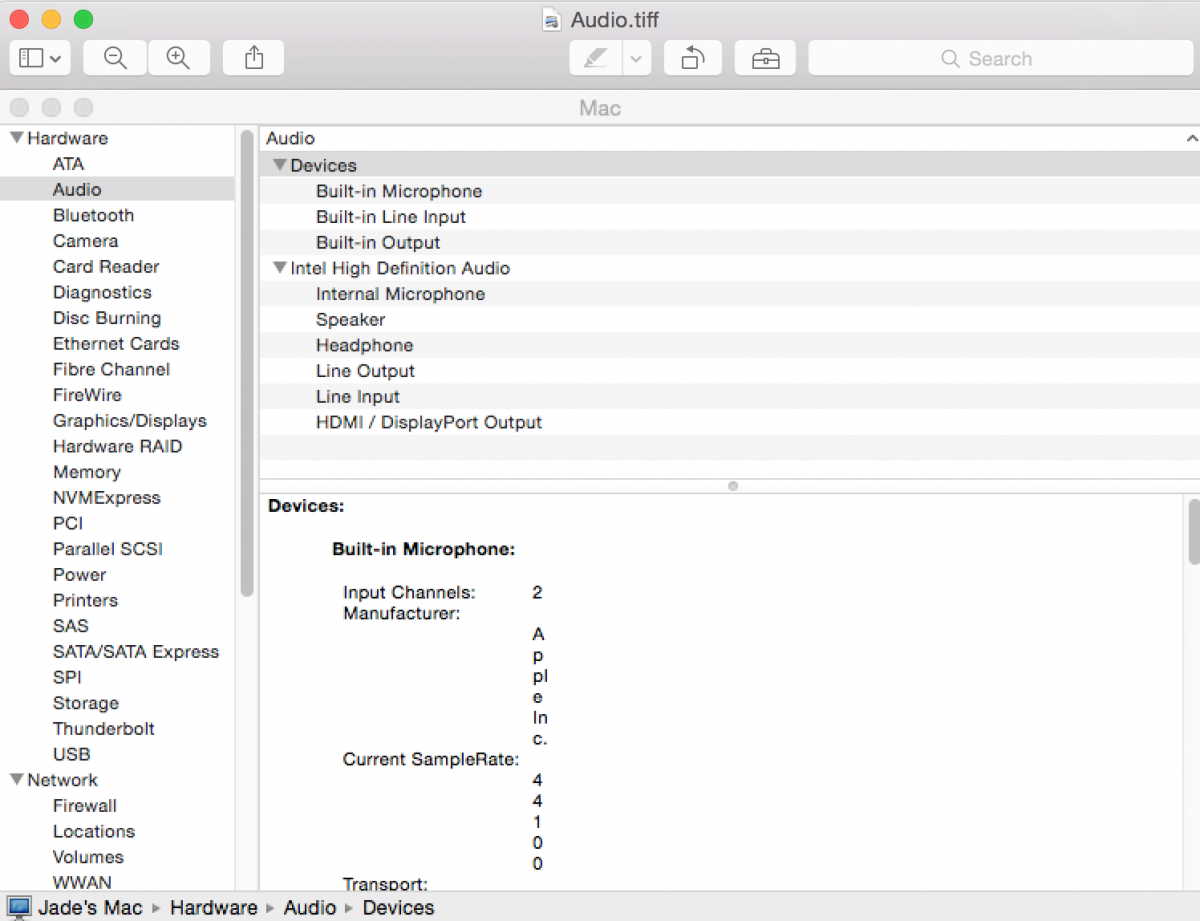Select Hardware RAID entry
Image resolution: width=1200 pixels, height=921 pixels.
tap(117, 447)
